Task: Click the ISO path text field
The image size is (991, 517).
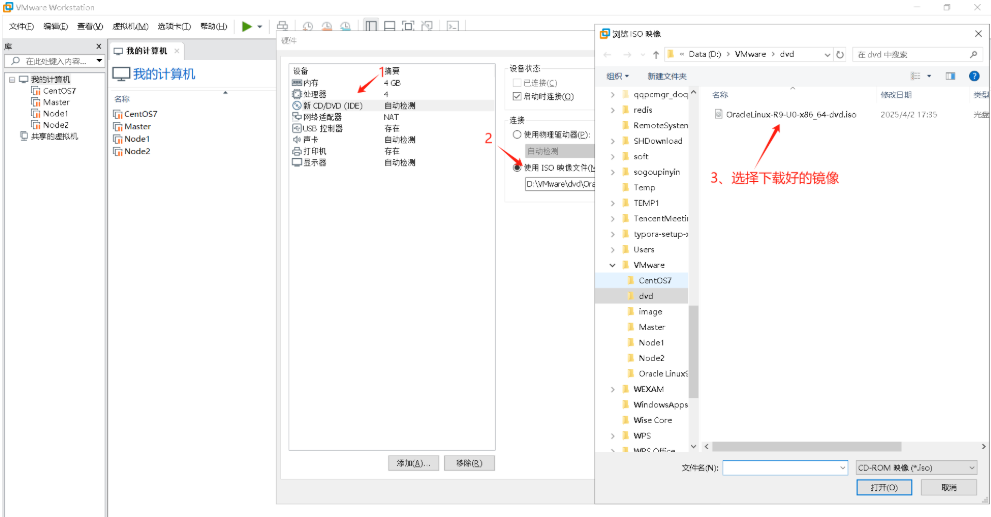Action: (x=560, y=185)
